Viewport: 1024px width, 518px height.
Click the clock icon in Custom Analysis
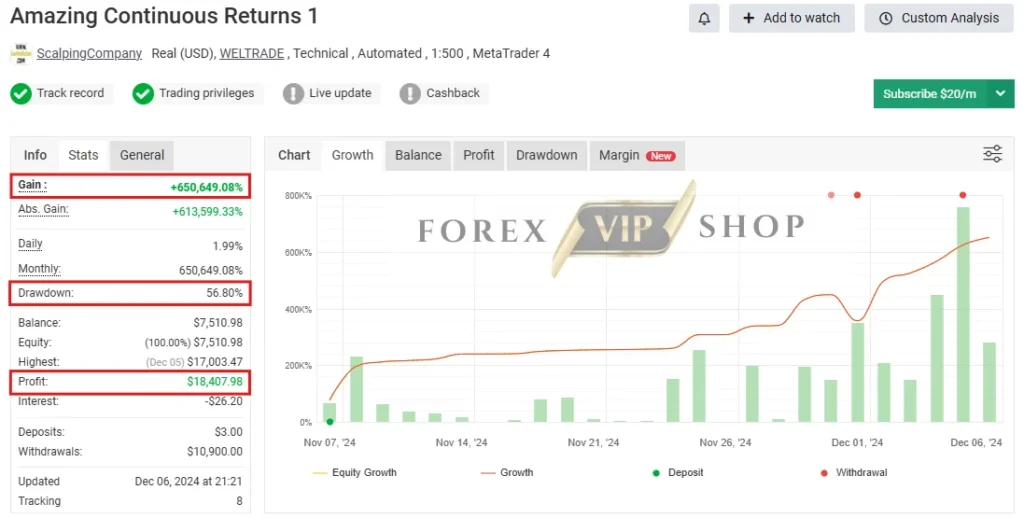point(886,18)
